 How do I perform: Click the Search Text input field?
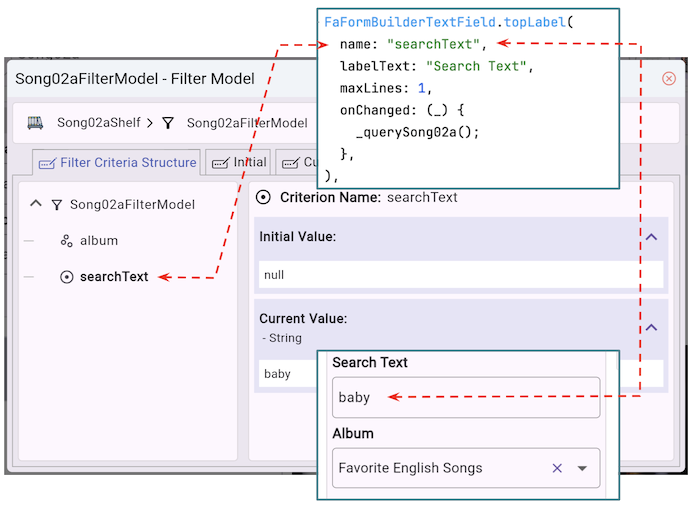[x=466, y=397]
